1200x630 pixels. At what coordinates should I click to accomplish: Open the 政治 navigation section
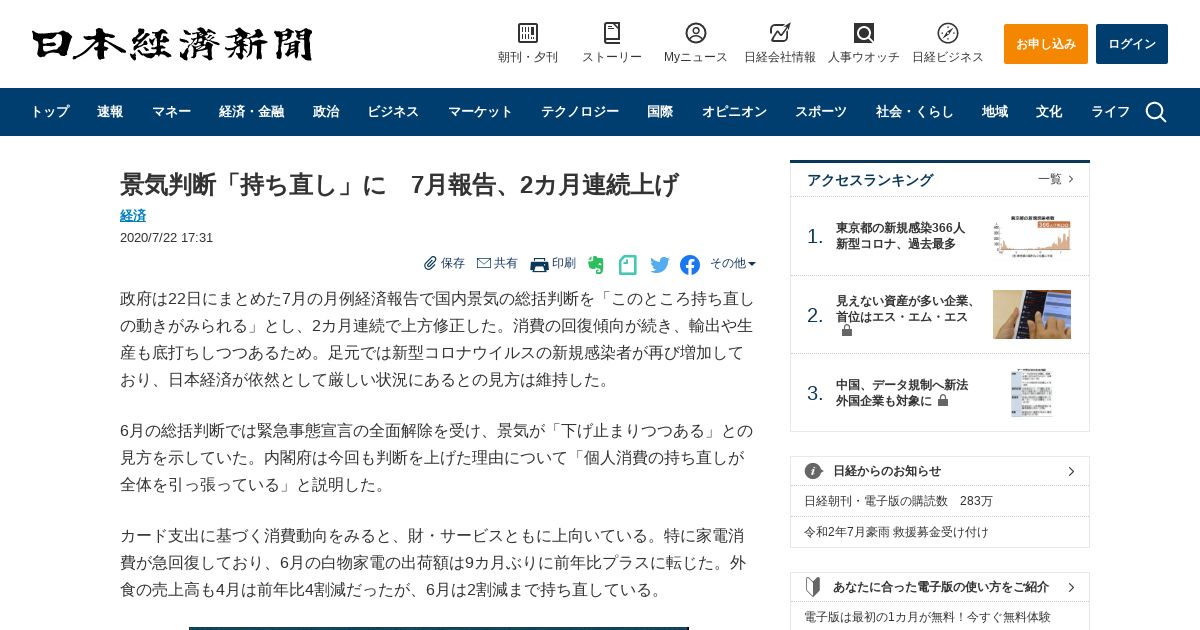click(326, 112)
